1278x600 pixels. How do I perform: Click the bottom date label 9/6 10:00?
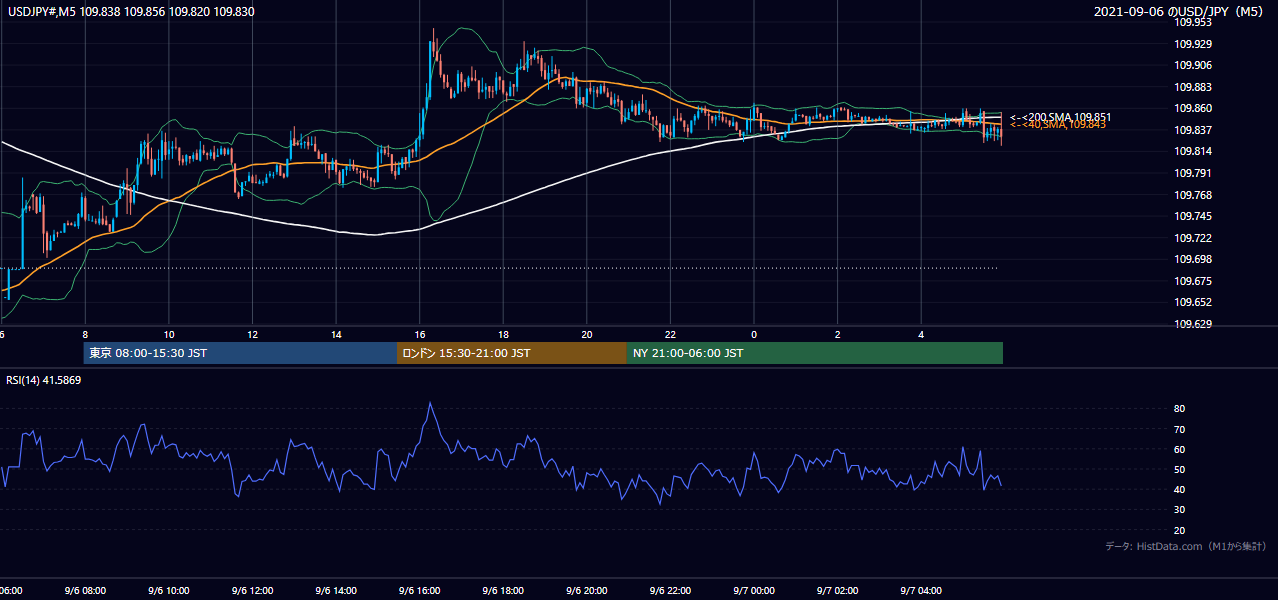click(x=168, y=591)
